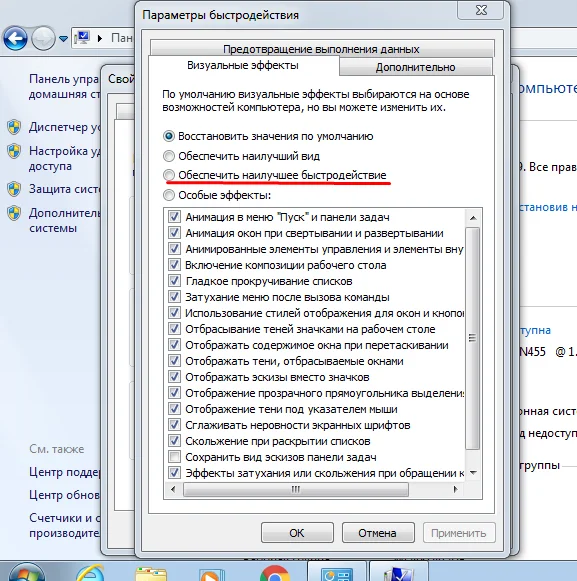Switch to the Визуальные эффекты tab
The width and height of the screenshot is (577, 581).
pos(243,66)
